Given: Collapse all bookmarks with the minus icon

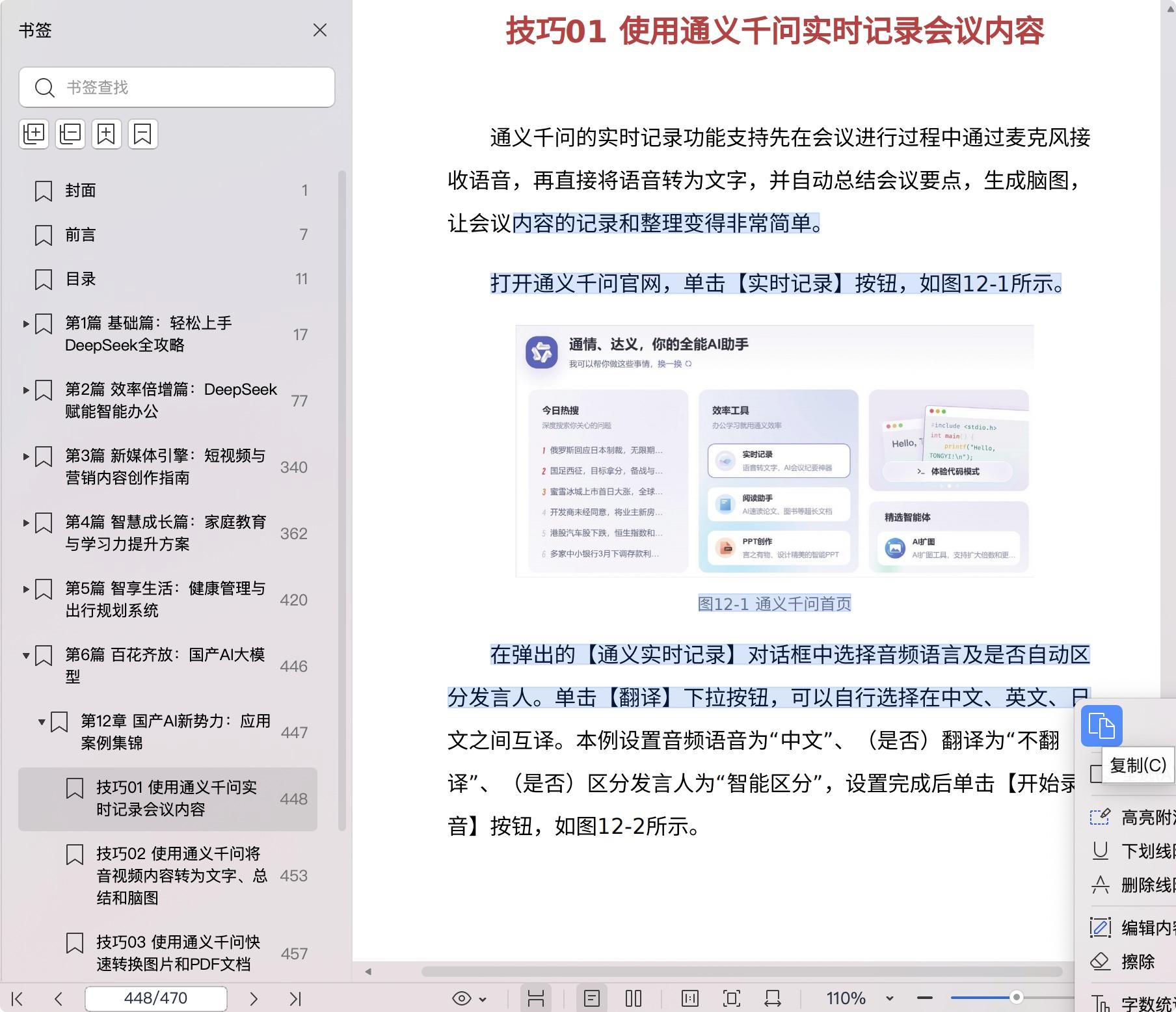Looking at the screenshot, I should [x=70, y=134].
